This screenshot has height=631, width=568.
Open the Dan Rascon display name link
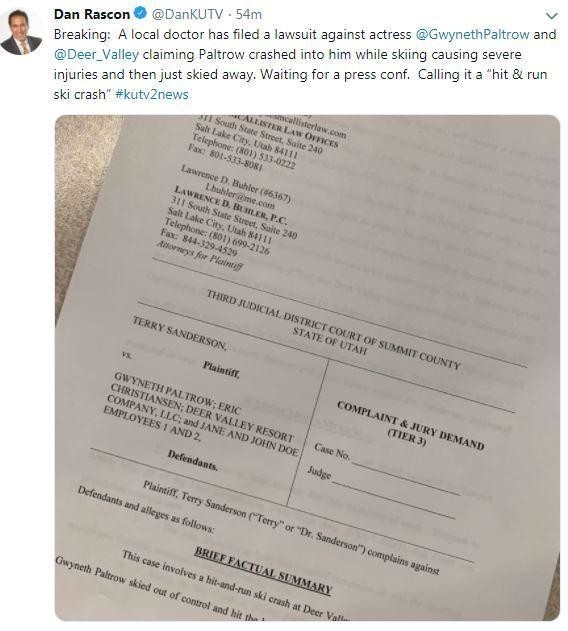point(92,14)
